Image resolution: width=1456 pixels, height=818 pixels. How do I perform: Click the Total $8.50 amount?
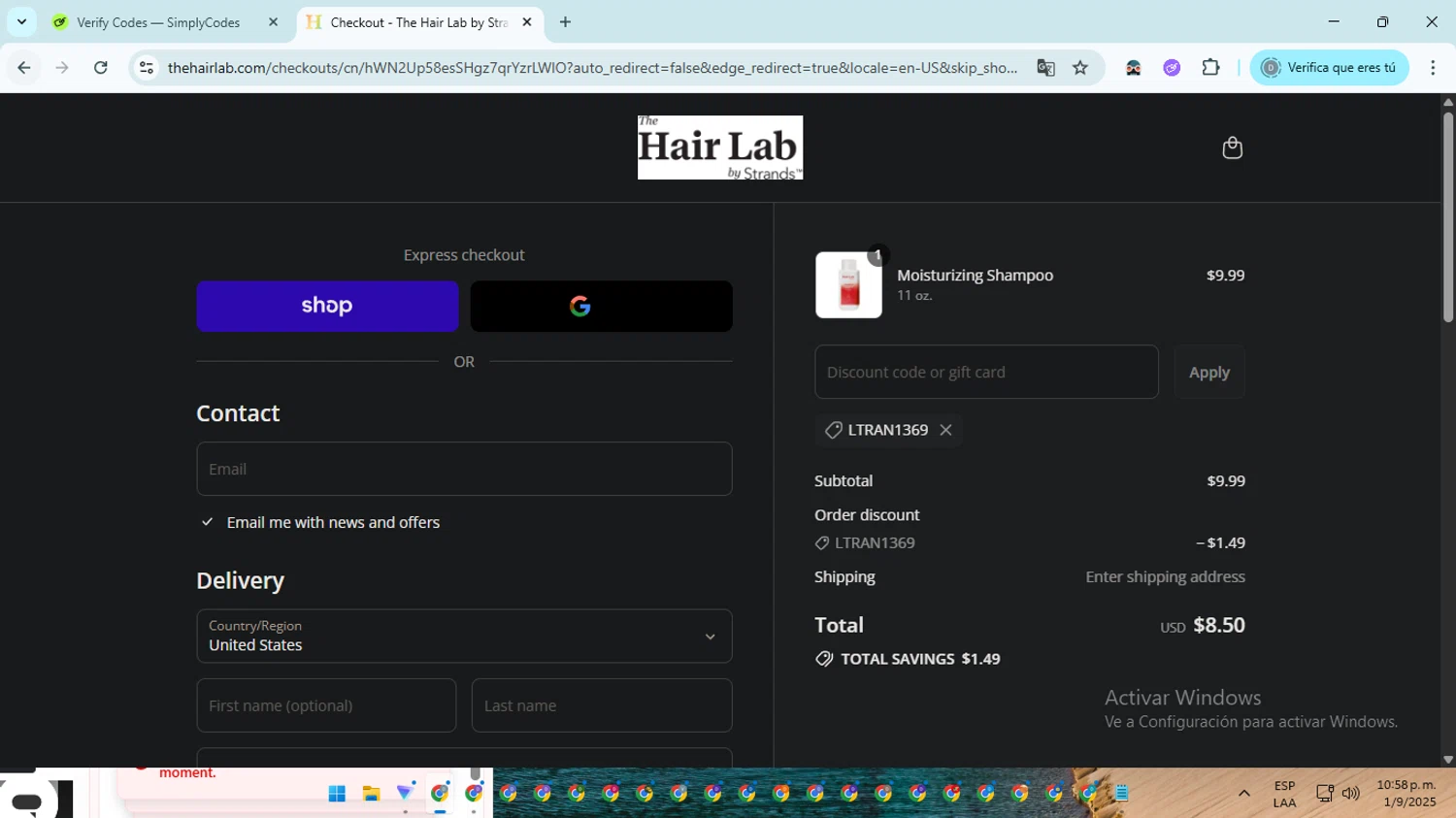tap(1218, 625)
